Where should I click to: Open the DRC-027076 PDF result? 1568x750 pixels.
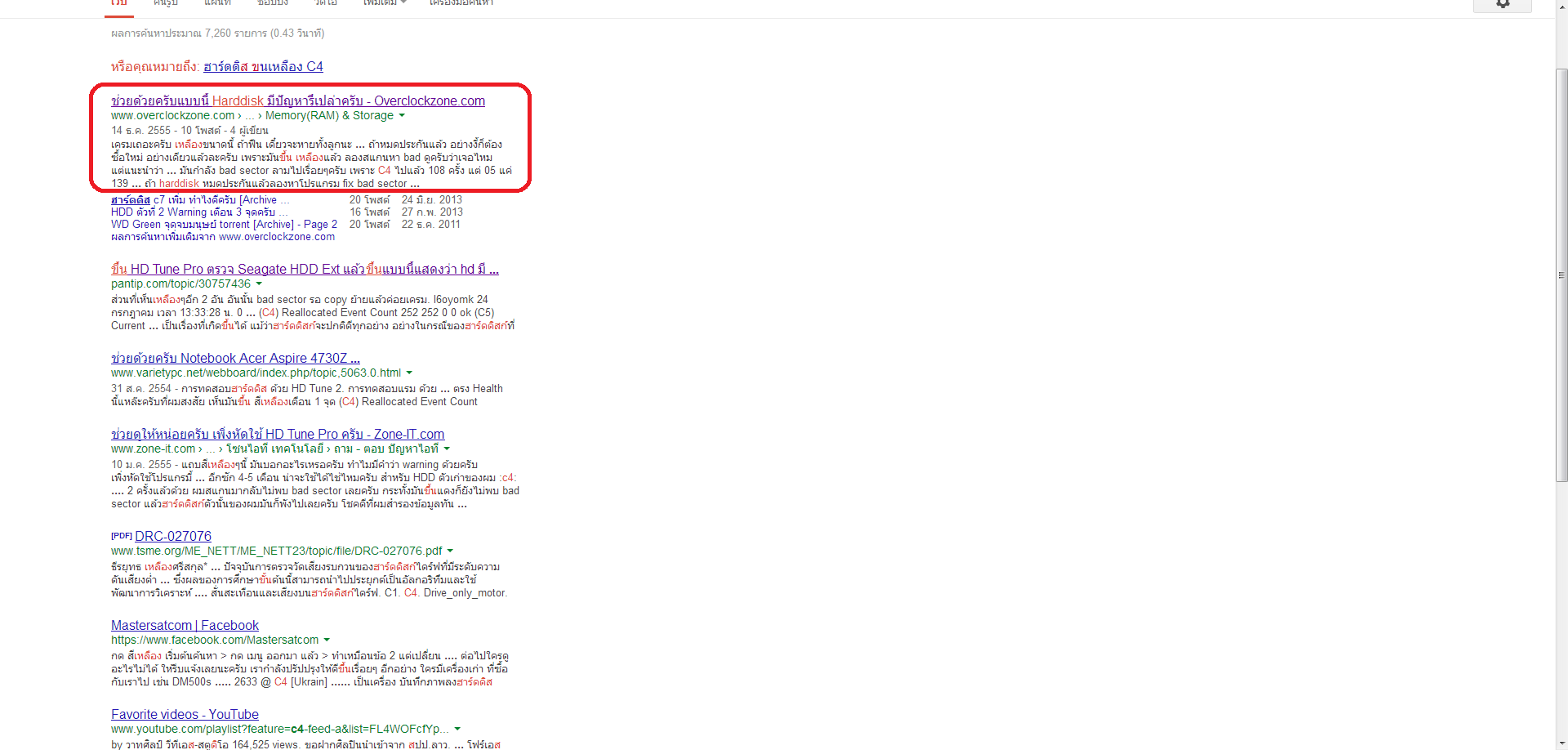coord(173,537)
